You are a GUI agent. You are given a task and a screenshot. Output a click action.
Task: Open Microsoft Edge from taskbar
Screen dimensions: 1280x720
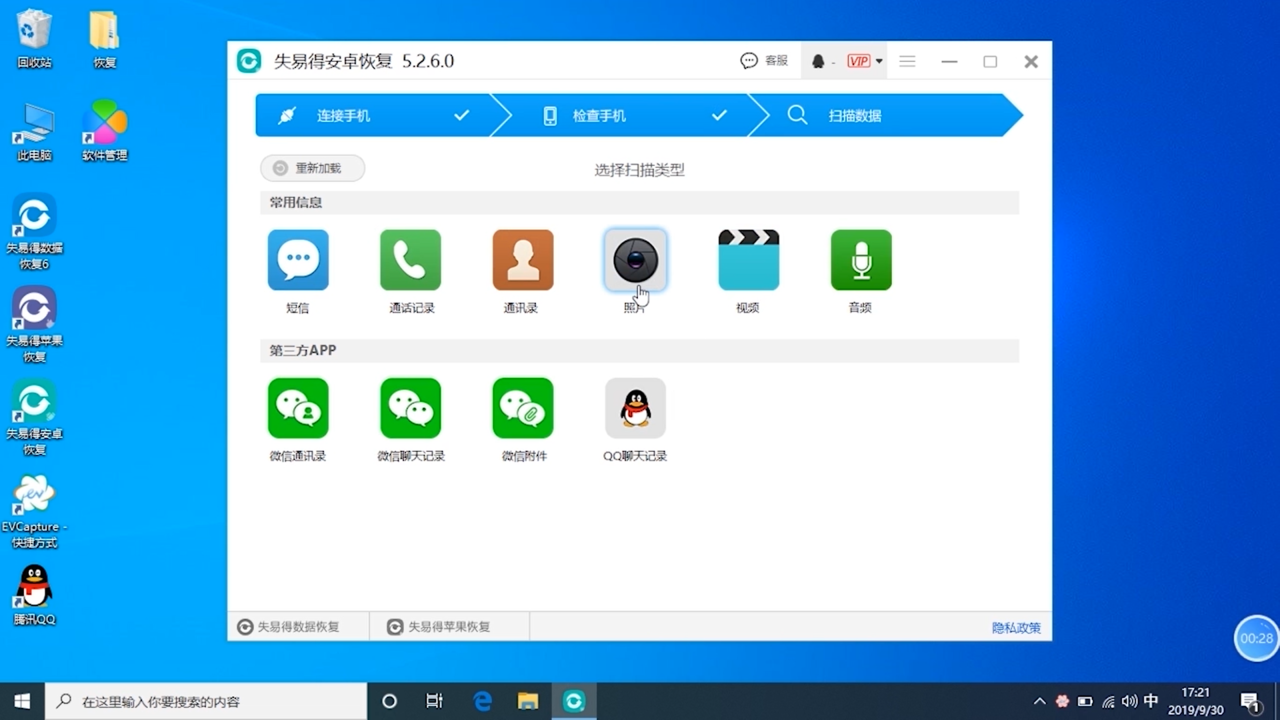pyautogui.click(x=482, y=701)
